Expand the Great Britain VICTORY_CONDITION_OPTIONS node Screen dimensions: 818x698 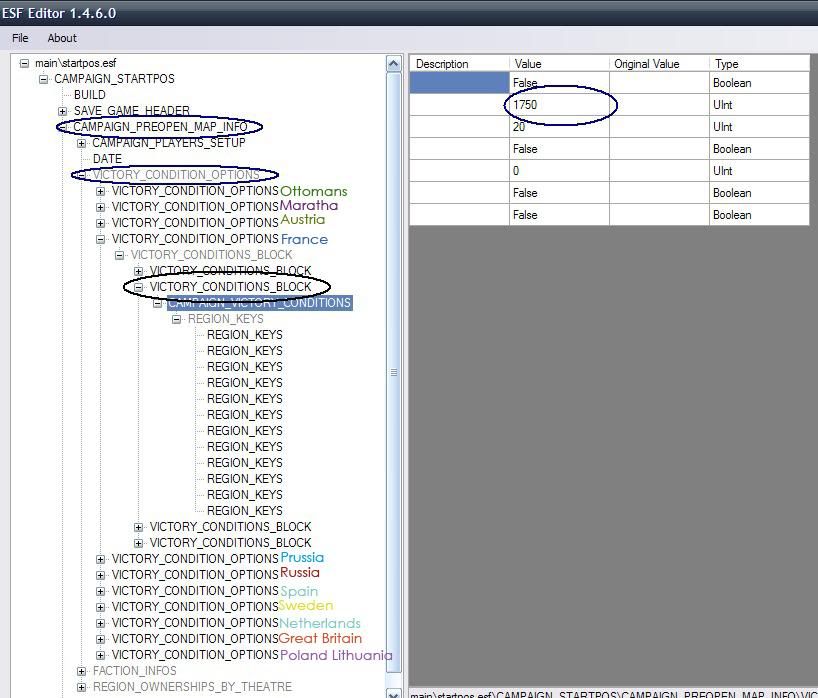point(101,639)
